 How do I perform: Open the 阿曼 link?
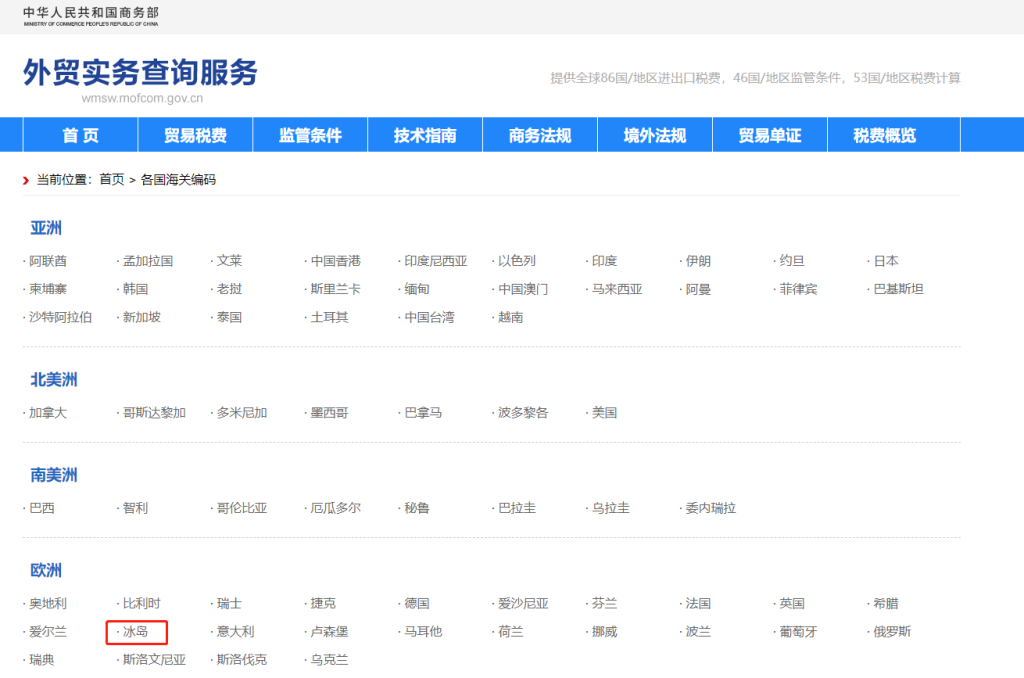click(x=698, y=289)
